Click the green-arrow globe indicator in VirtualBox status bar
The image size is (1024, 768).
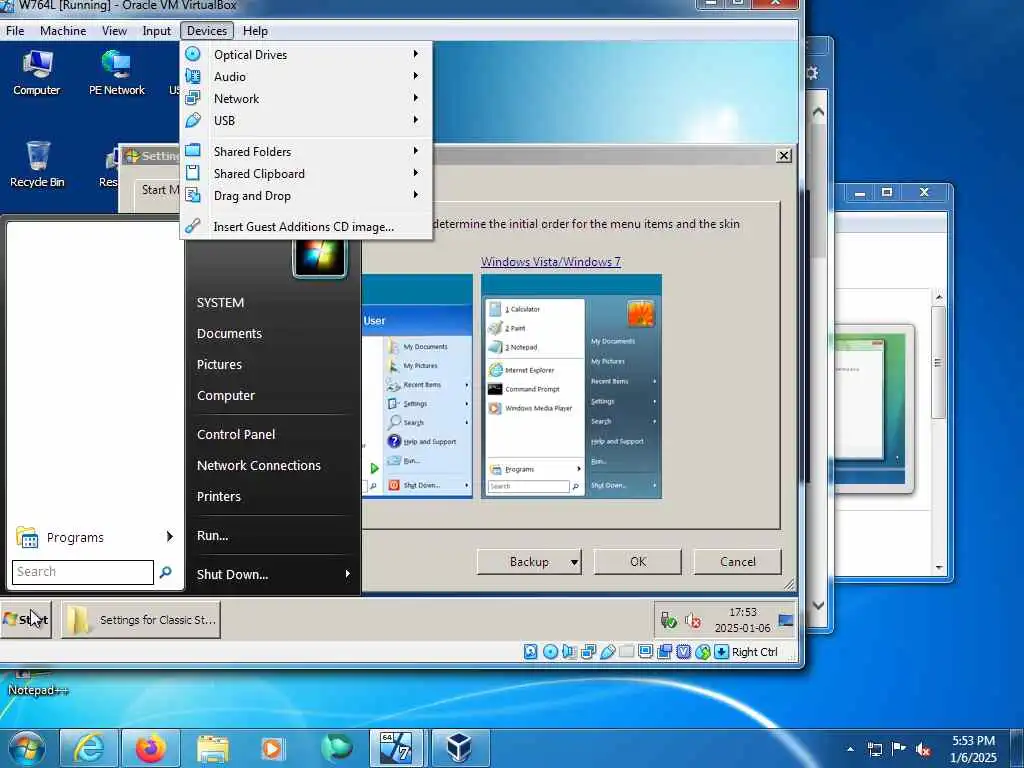point(703,652)
